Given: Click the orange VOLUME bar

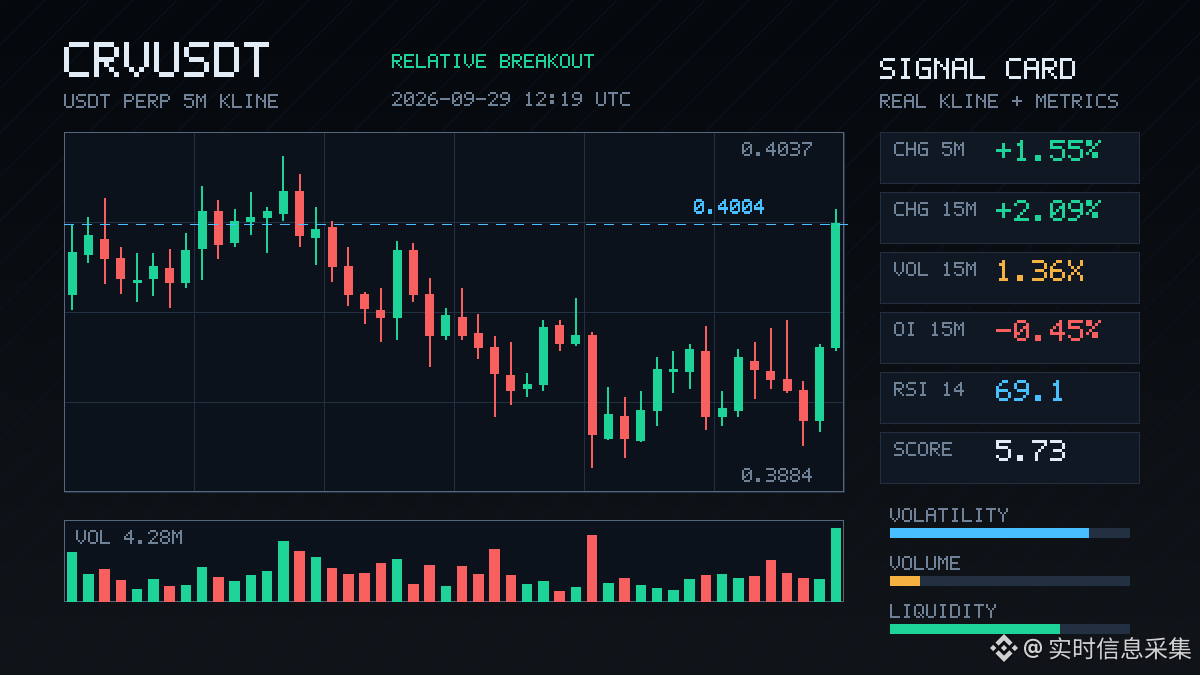Looking at the screenshot, I should coord(905,581).
